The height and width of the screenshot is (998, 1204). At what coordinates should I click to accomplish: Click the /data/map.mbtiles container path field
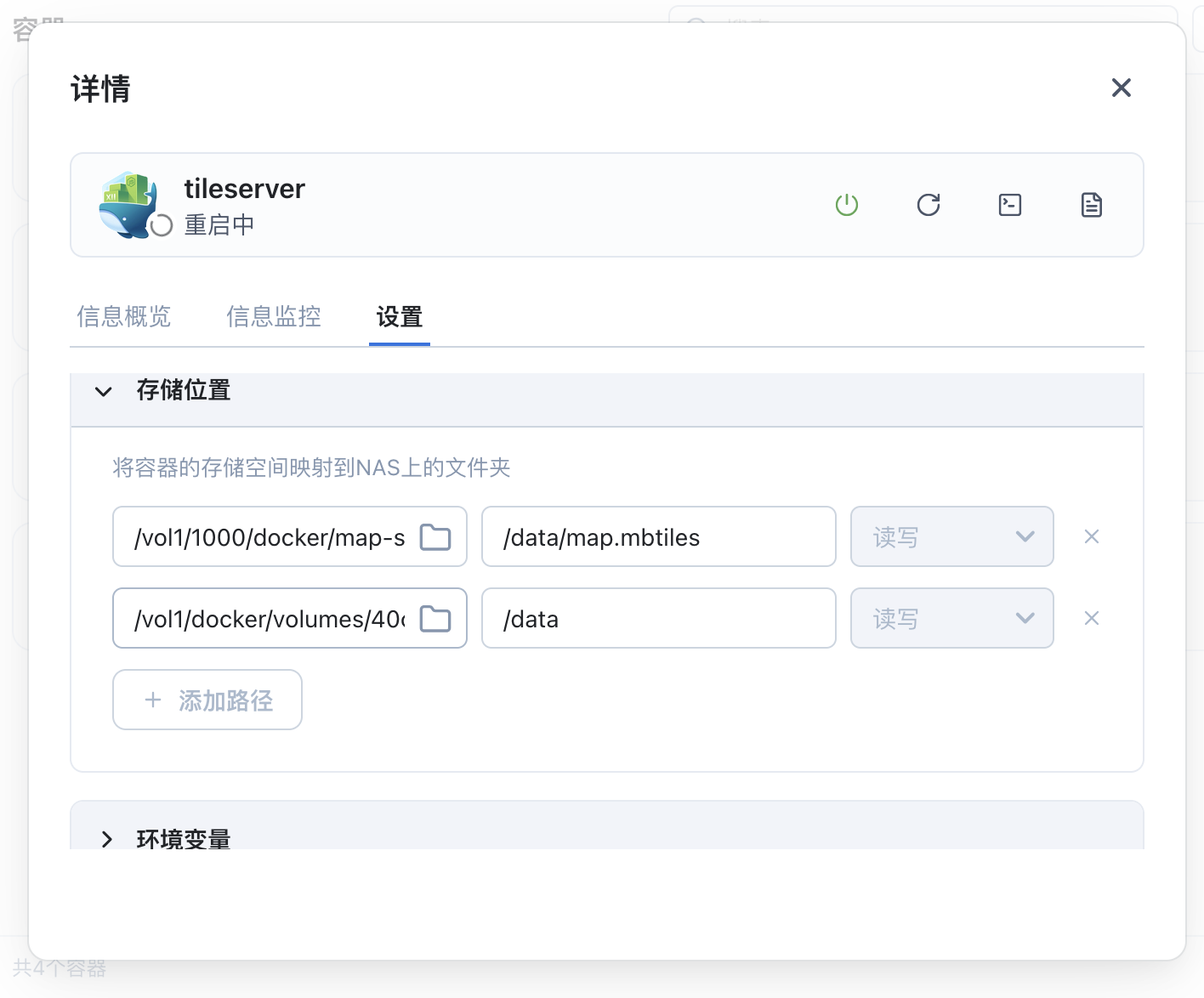(658, 536)
